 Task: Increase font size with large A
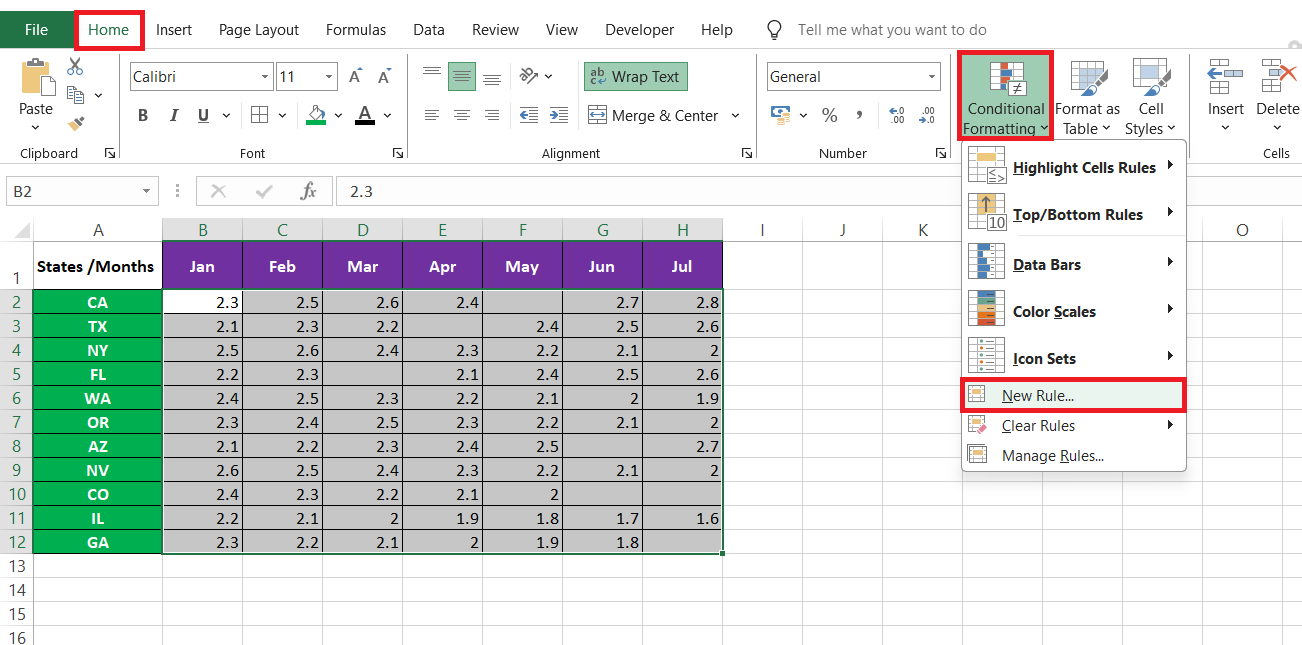[355, 77]
